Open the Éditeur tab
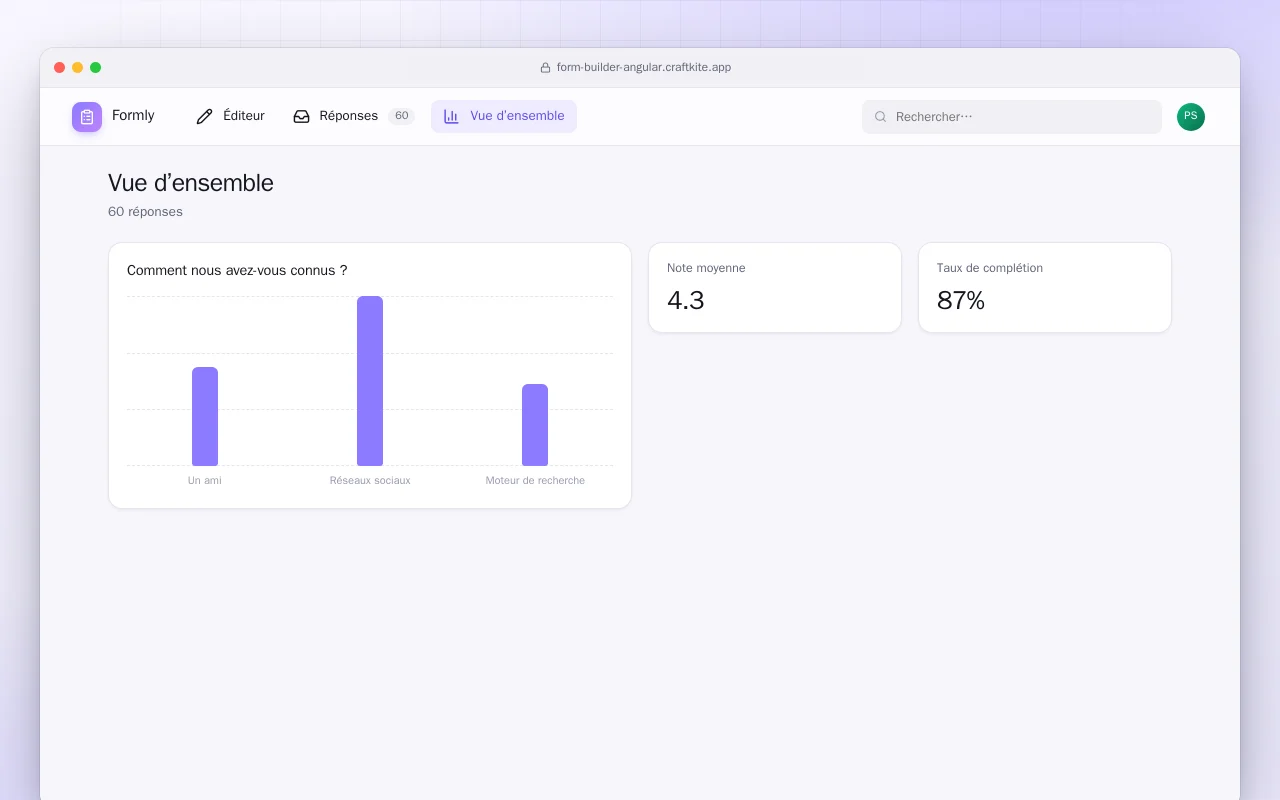The image size is (1280, 800). 231,116
